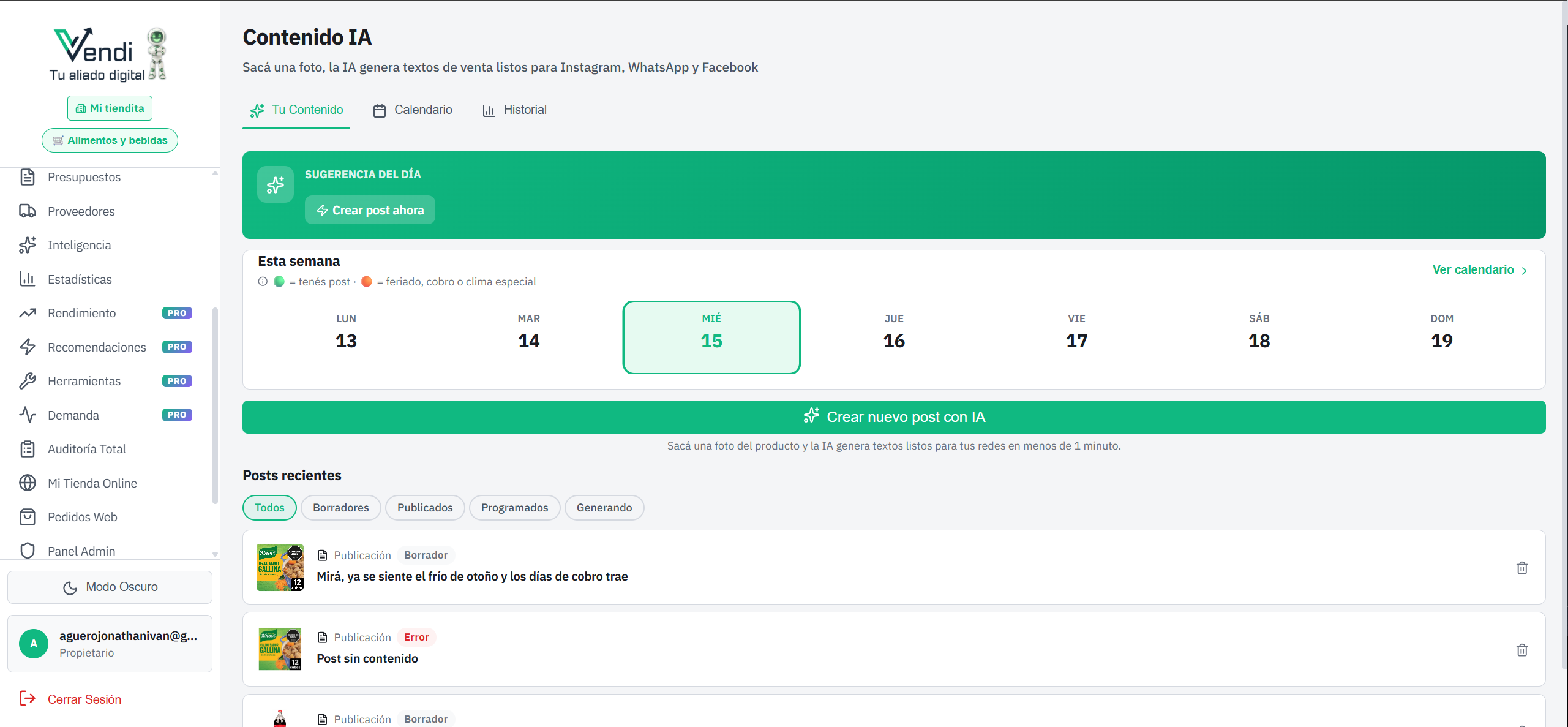Viewport: 1568px width, 727px height.
Task: Select Wednesday 15 in the week view
Action: click(x=711, y=337)
